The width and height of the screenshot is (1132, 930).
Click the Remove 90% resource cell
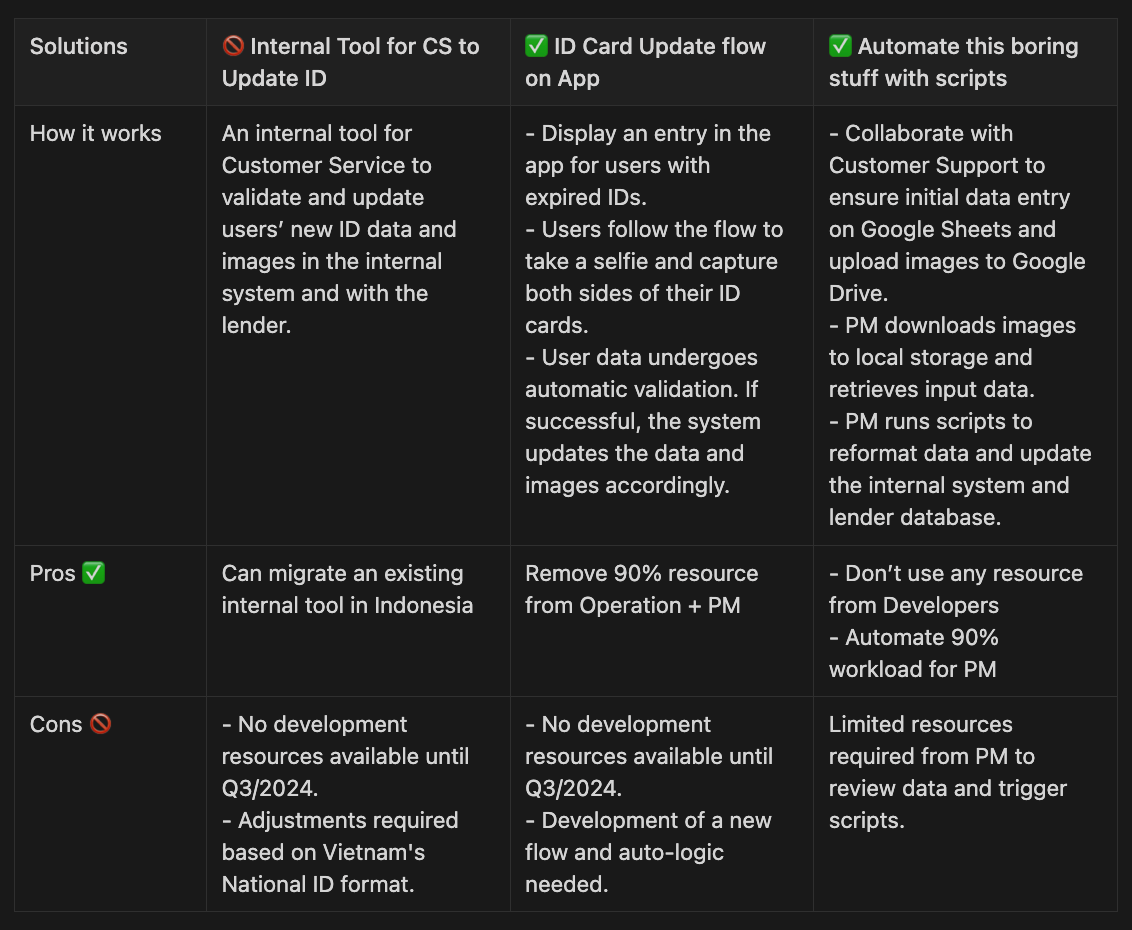662,621
